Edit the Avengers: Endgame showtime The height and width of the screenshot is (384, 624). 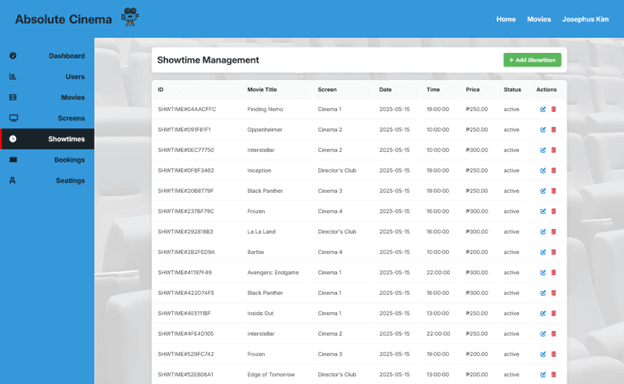tap(543, 273)
